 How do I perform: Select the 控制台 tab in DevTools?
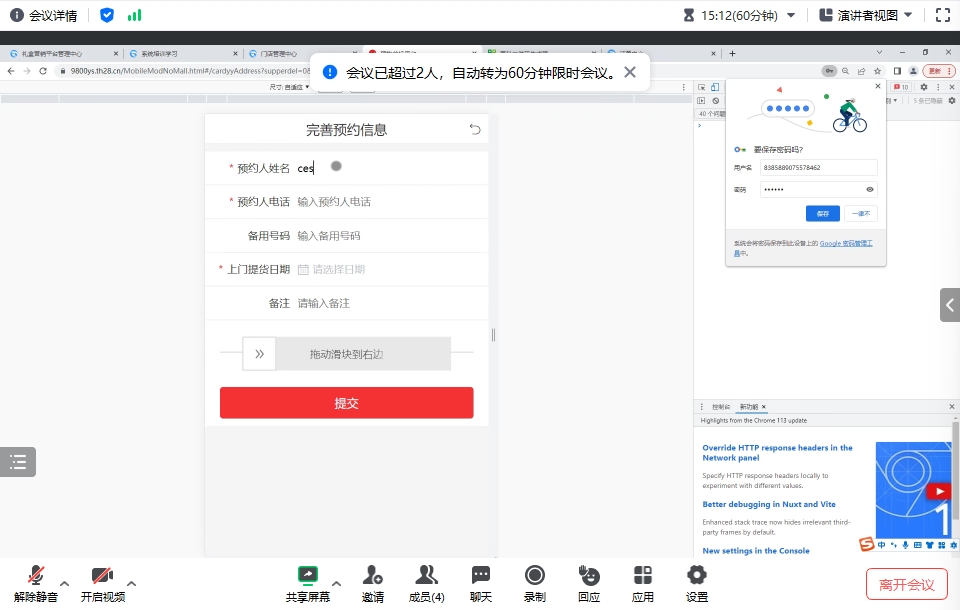tap(720, 407)
